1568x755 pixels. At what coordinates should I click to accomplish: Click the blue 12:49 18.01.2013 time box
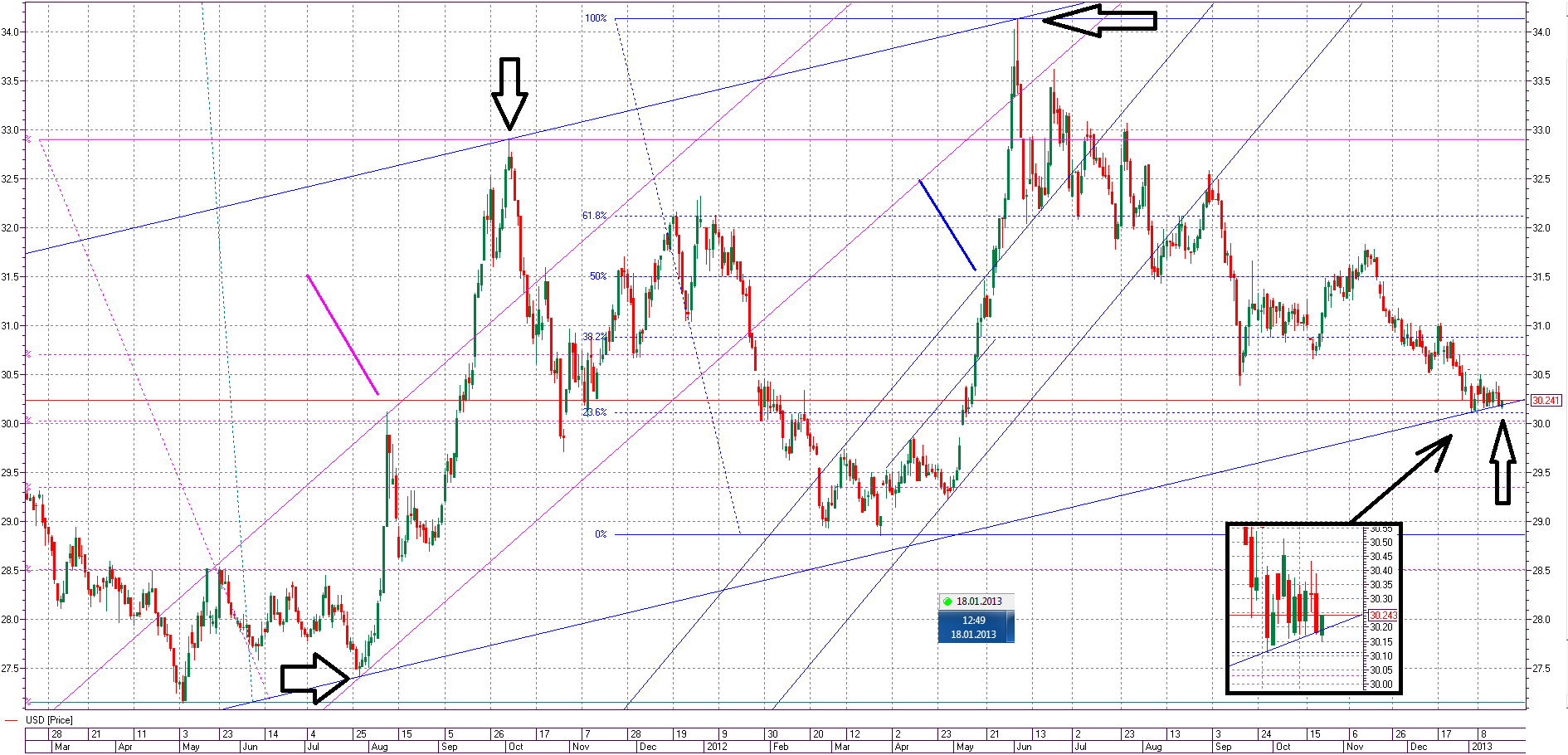[976, 627]
